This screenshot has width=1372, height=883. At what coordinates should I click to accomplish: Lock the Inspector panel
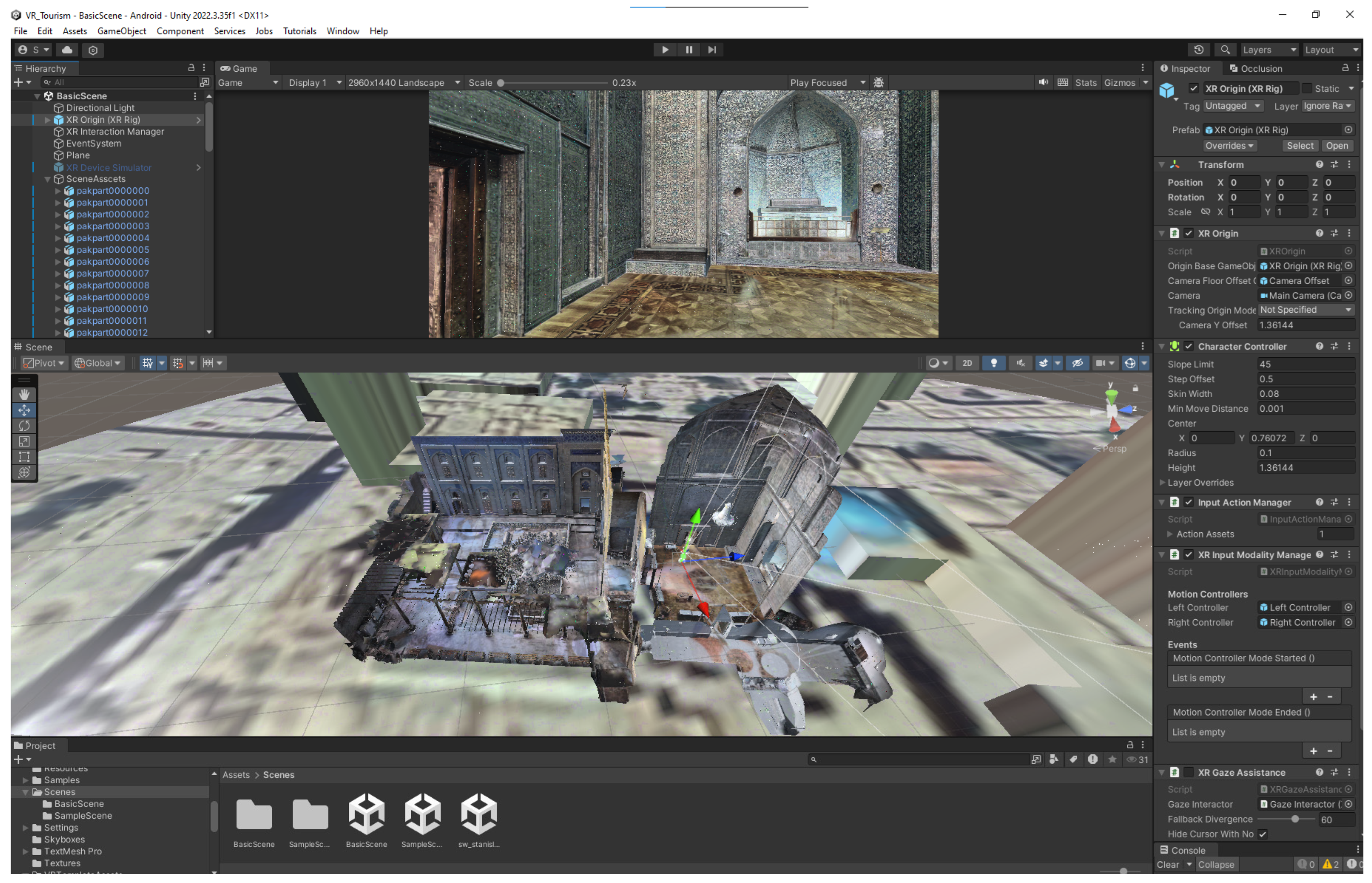coord(1345,68)
